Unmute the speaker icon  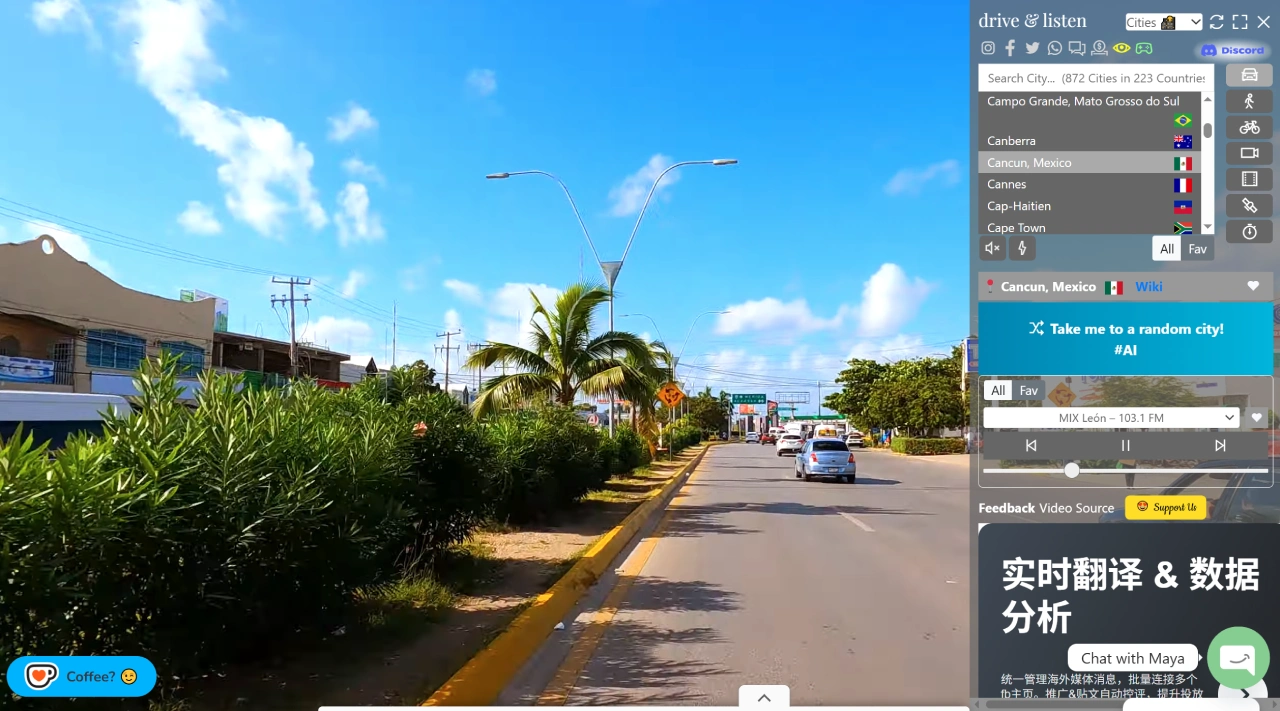coord(993,248)
